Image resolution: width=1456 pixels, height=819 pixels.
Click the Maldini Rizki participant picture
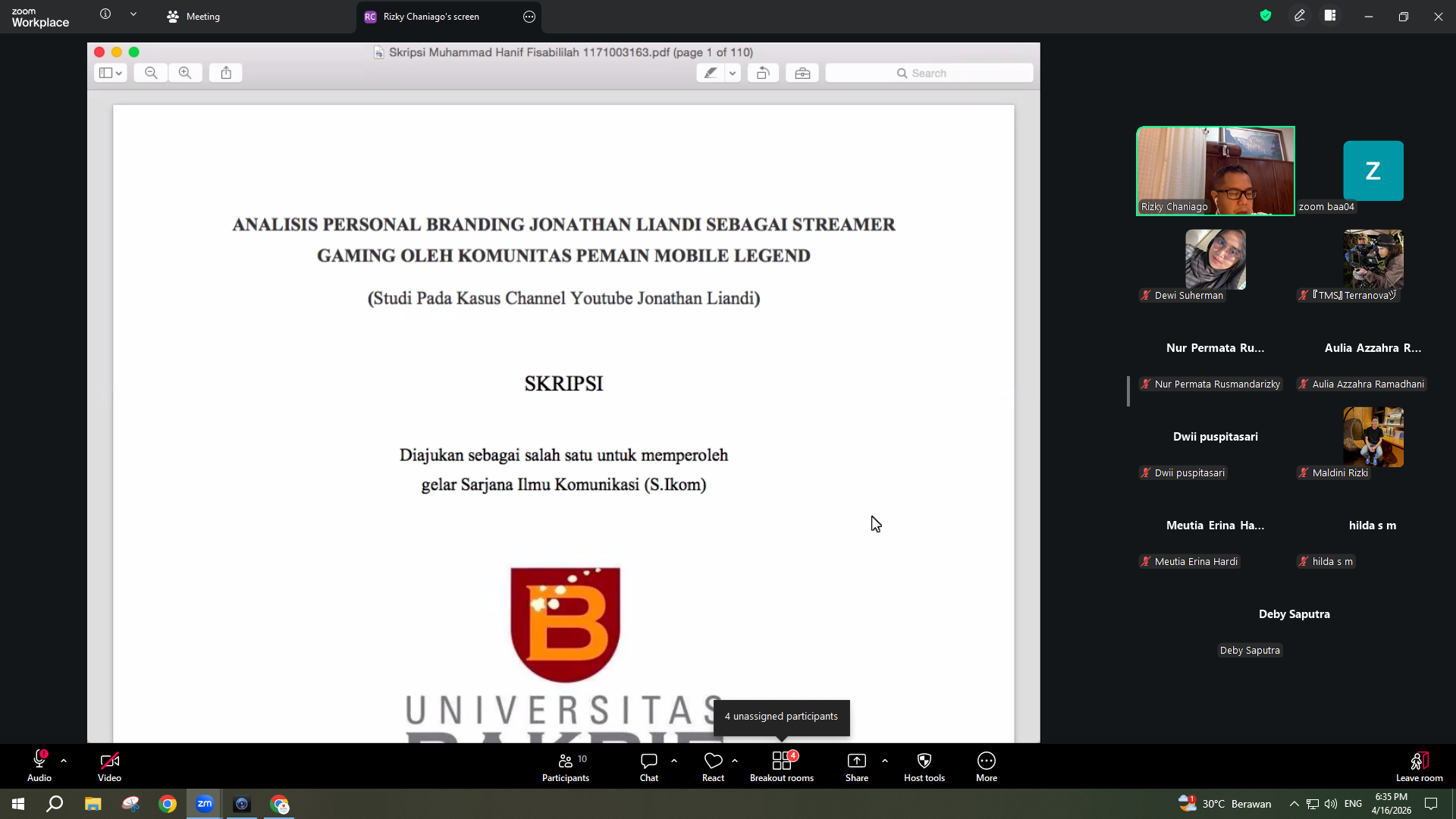(x=1373, y=437)
